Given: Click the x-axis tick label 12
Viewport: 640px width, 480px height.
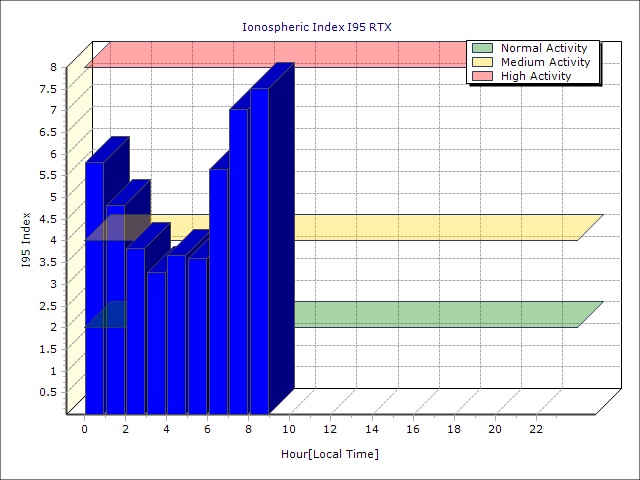Looking at the screenshot, I should pos(331,429).
